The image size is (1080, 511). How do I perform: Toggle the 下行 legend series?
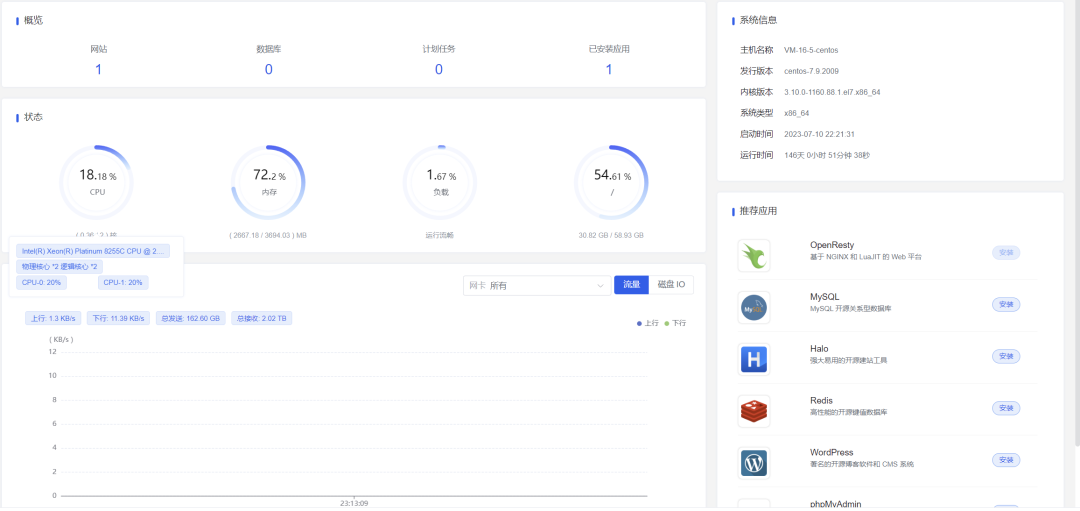(675, 322)
